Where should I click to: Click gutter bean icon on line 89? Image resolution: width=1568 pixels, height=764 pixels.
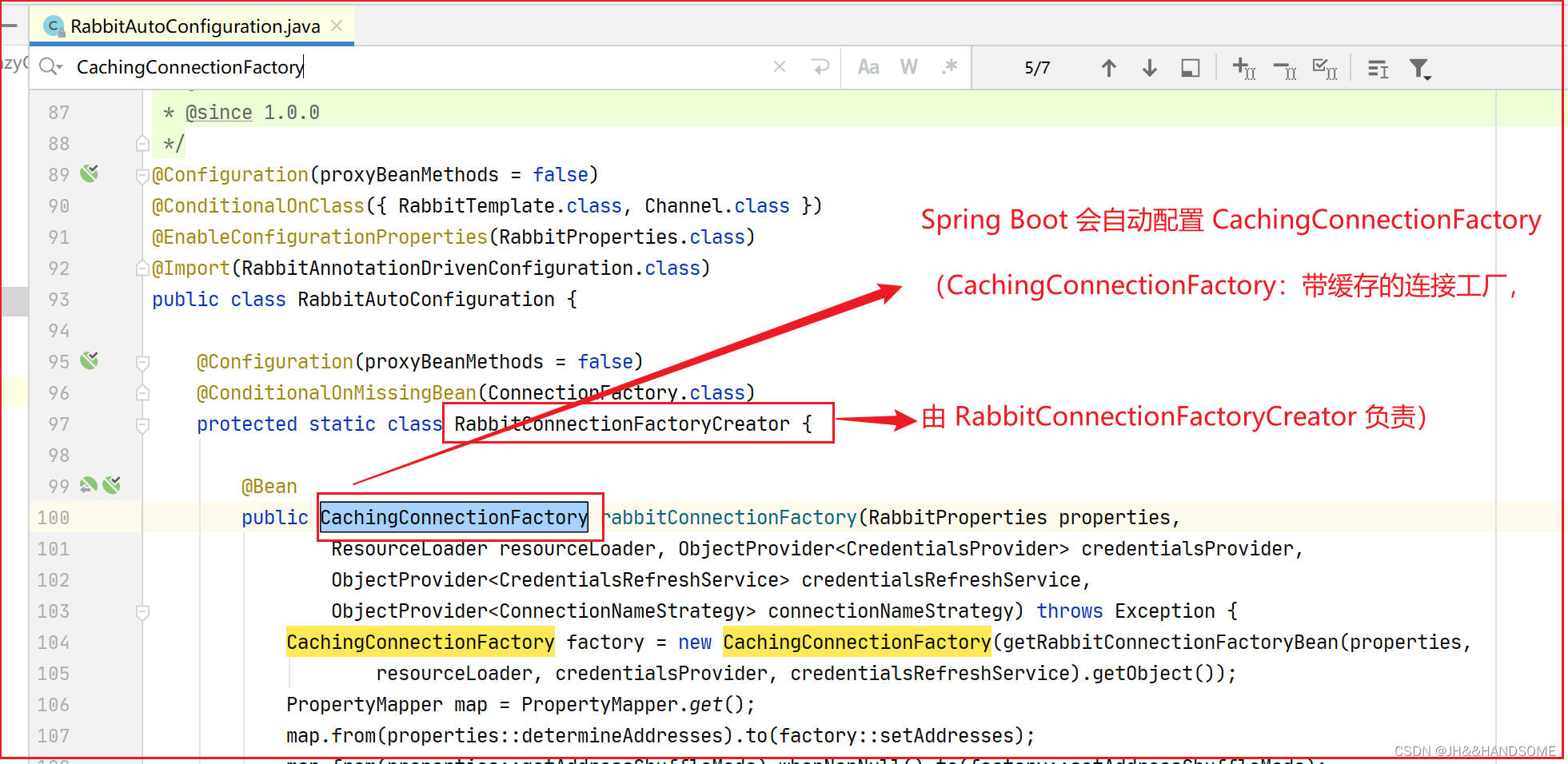pos(90,173)
